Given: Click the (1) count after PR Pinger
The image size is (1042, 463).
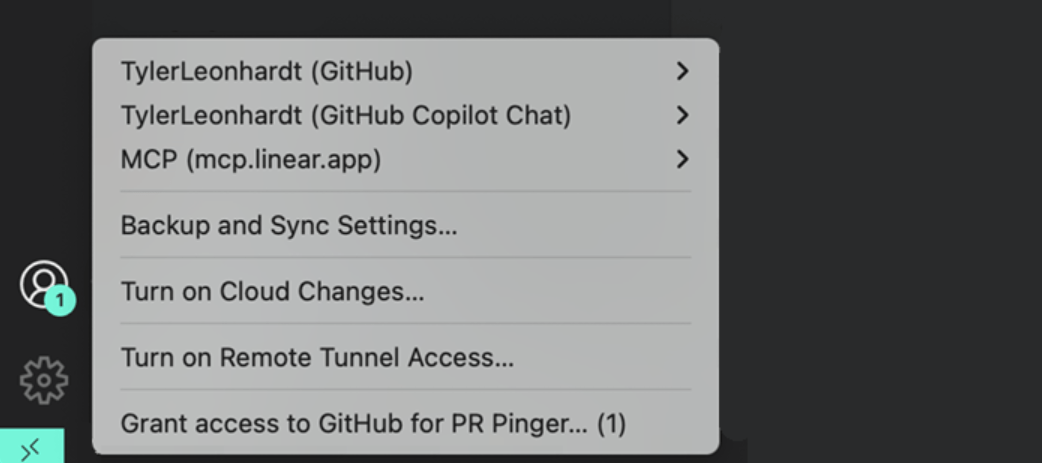Looking at the screenshot, I should coord(611,424).
